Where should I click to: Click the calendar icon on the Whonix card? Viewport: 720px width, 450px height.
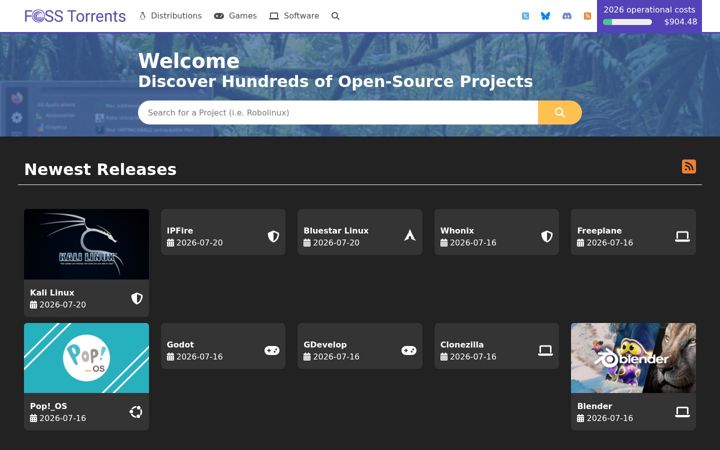click(x=444, y=243)
